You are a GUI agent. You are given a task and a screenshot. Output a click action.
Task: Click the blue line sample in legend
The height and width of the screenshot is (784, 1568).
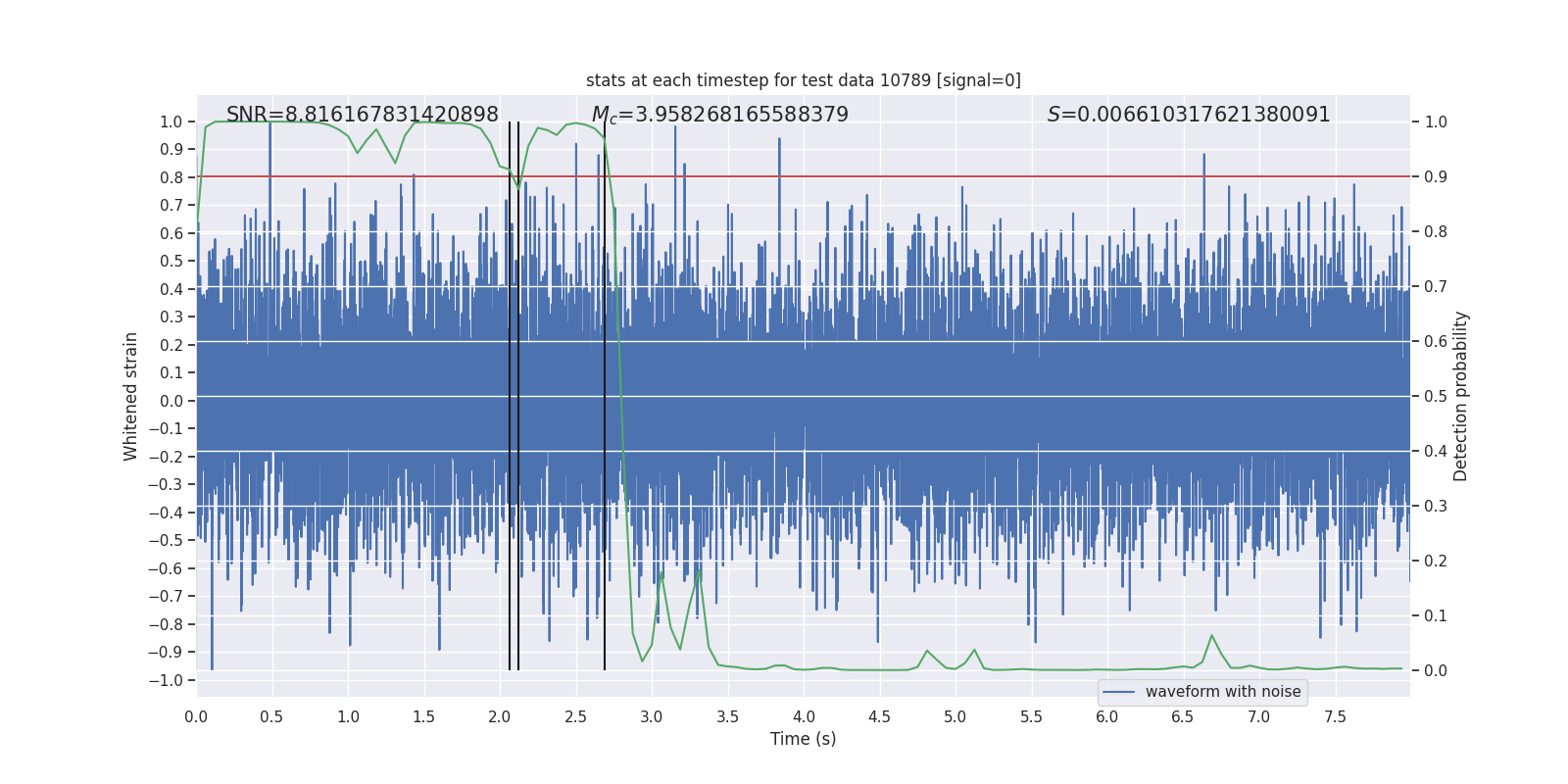tap(1119, 692)
